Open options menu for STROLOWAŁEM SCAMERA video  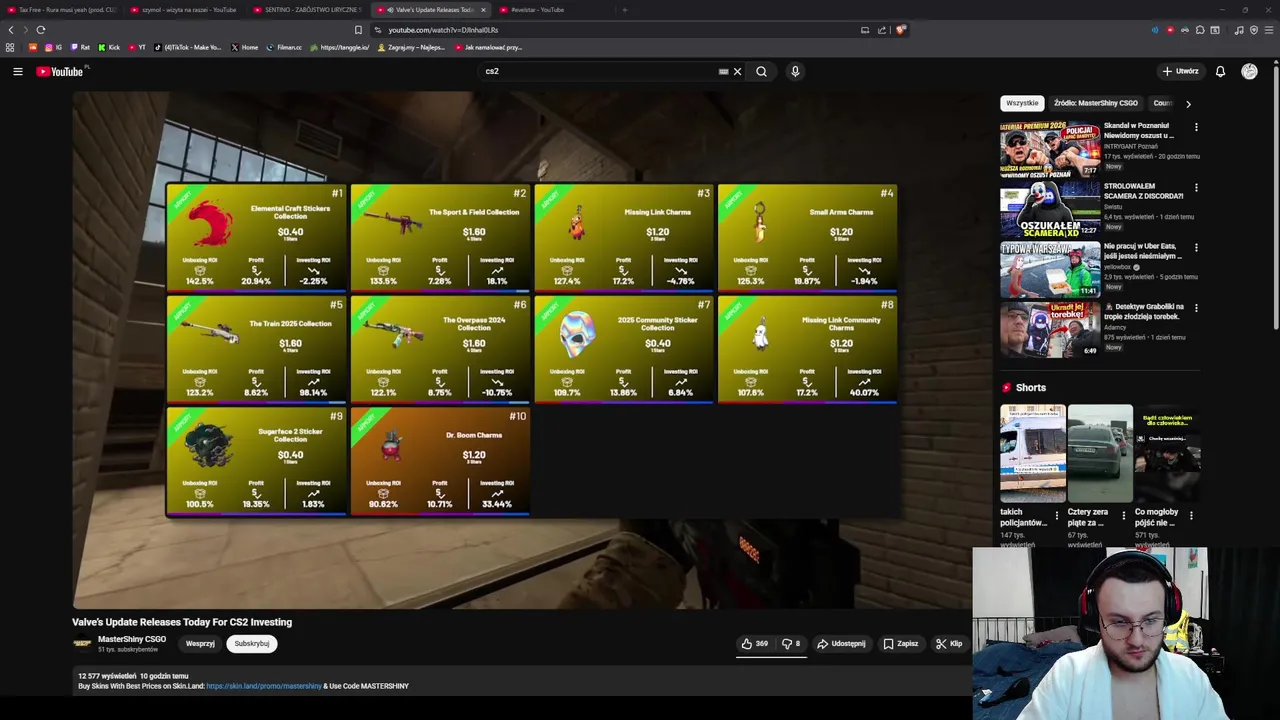(1196, 187)
